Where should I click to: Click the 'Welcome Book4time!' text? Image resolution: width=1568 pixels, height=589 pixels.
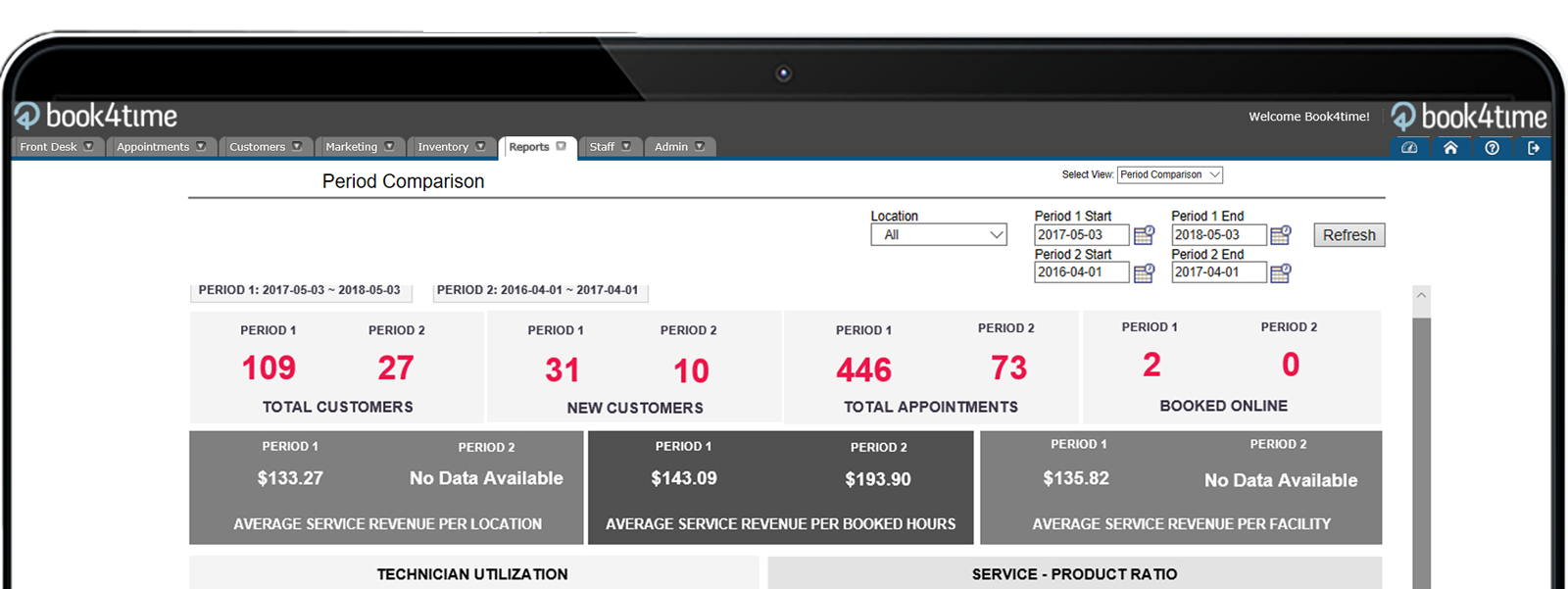(x=1309, y=117)
